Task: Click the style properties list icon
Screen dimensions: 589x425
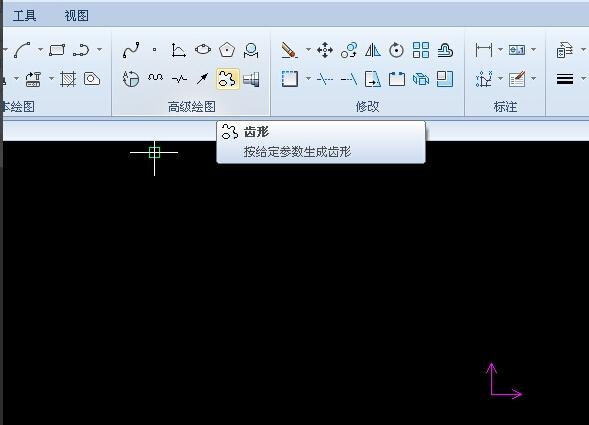Action: tap(565, 50)
